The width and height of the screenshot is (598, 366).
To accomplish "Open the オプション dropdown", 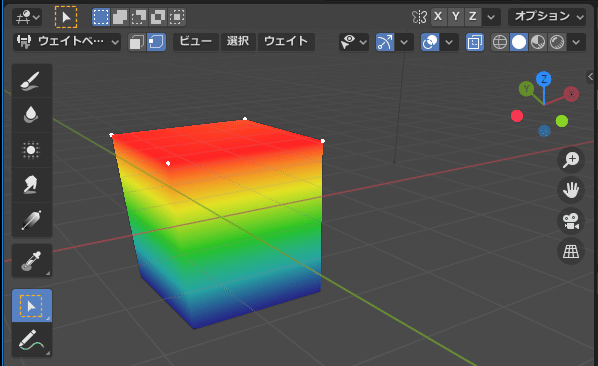I will click(547, 17).
